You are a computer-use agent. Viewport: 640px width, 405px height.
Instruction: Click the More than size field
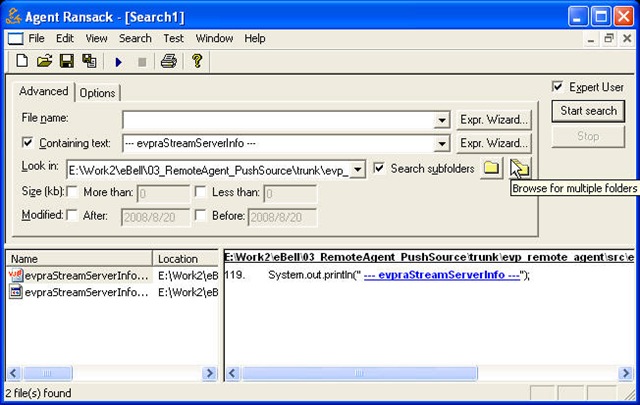[x=163, y=194]
